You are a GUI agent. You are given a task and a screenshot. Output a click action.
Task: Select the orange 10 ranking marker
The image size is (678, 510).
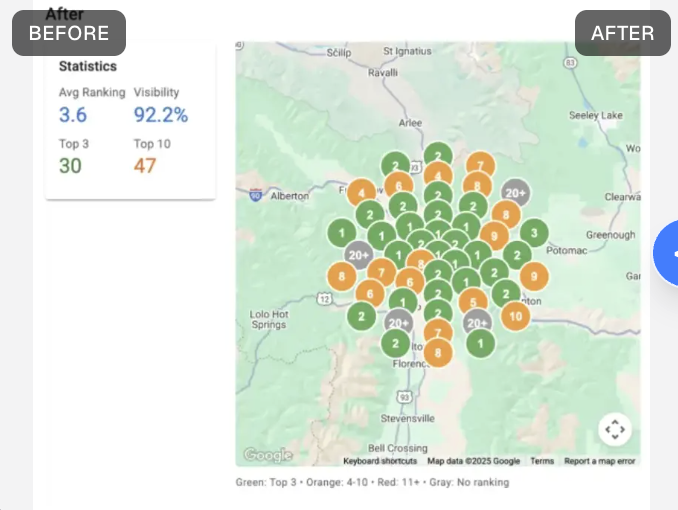515,317
